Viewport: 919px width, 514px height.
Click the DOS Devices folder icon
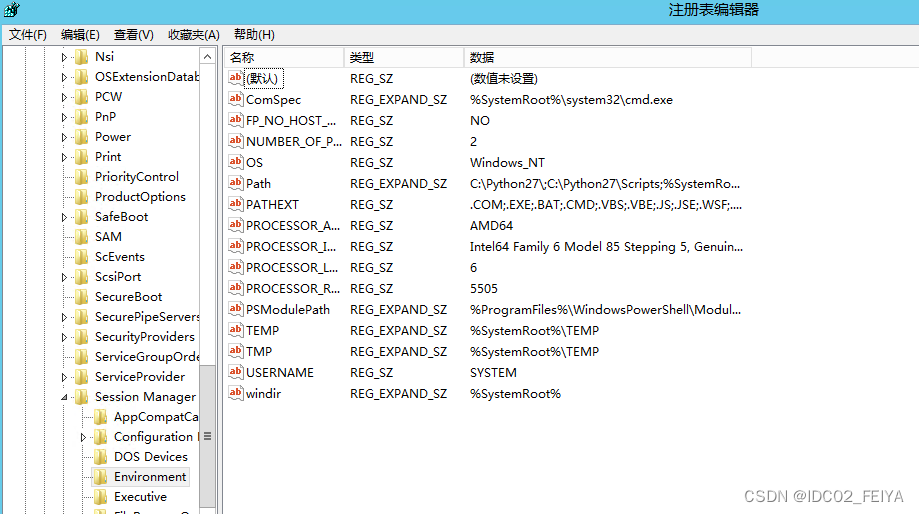[x=101, y=457]
